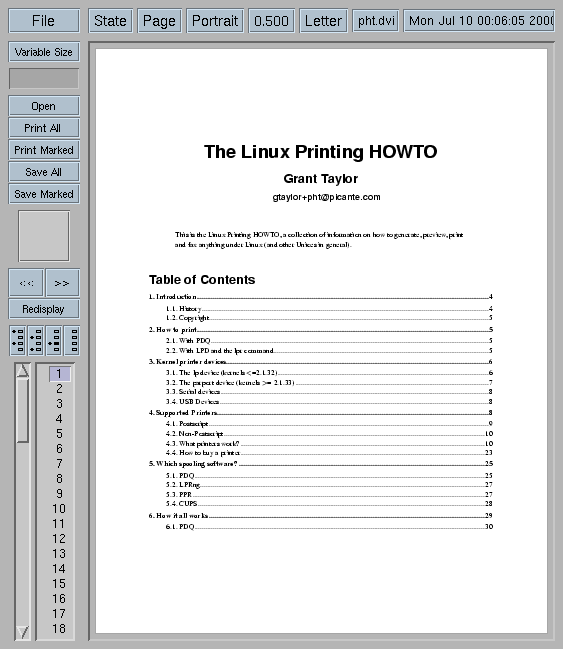The height and width of the screenshot is (649, 563).
Task: Select page 10 in the page list
Action: pyautogui.click(x=59, y=509)
